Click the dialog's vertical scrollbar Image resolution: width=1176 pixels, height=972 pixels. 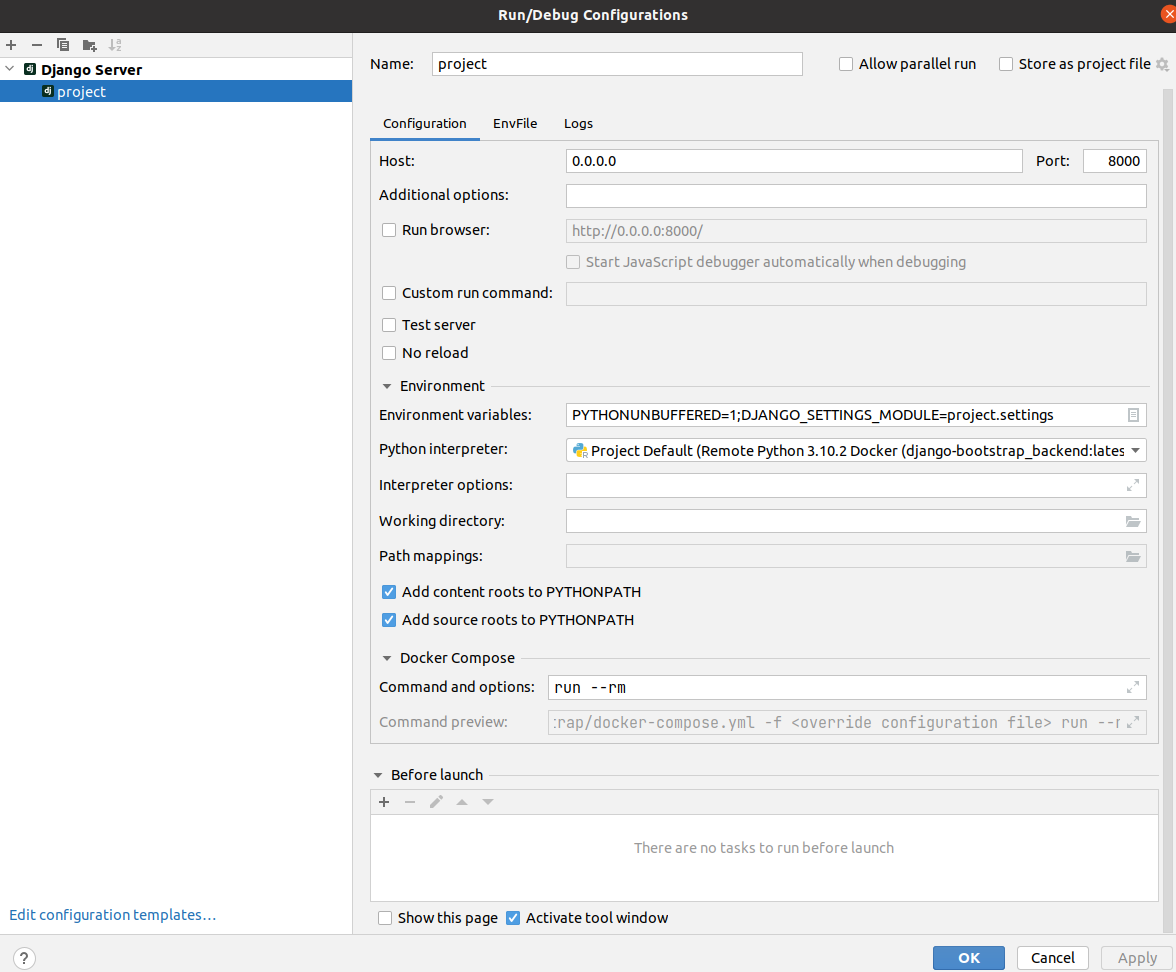point(1168,510)
